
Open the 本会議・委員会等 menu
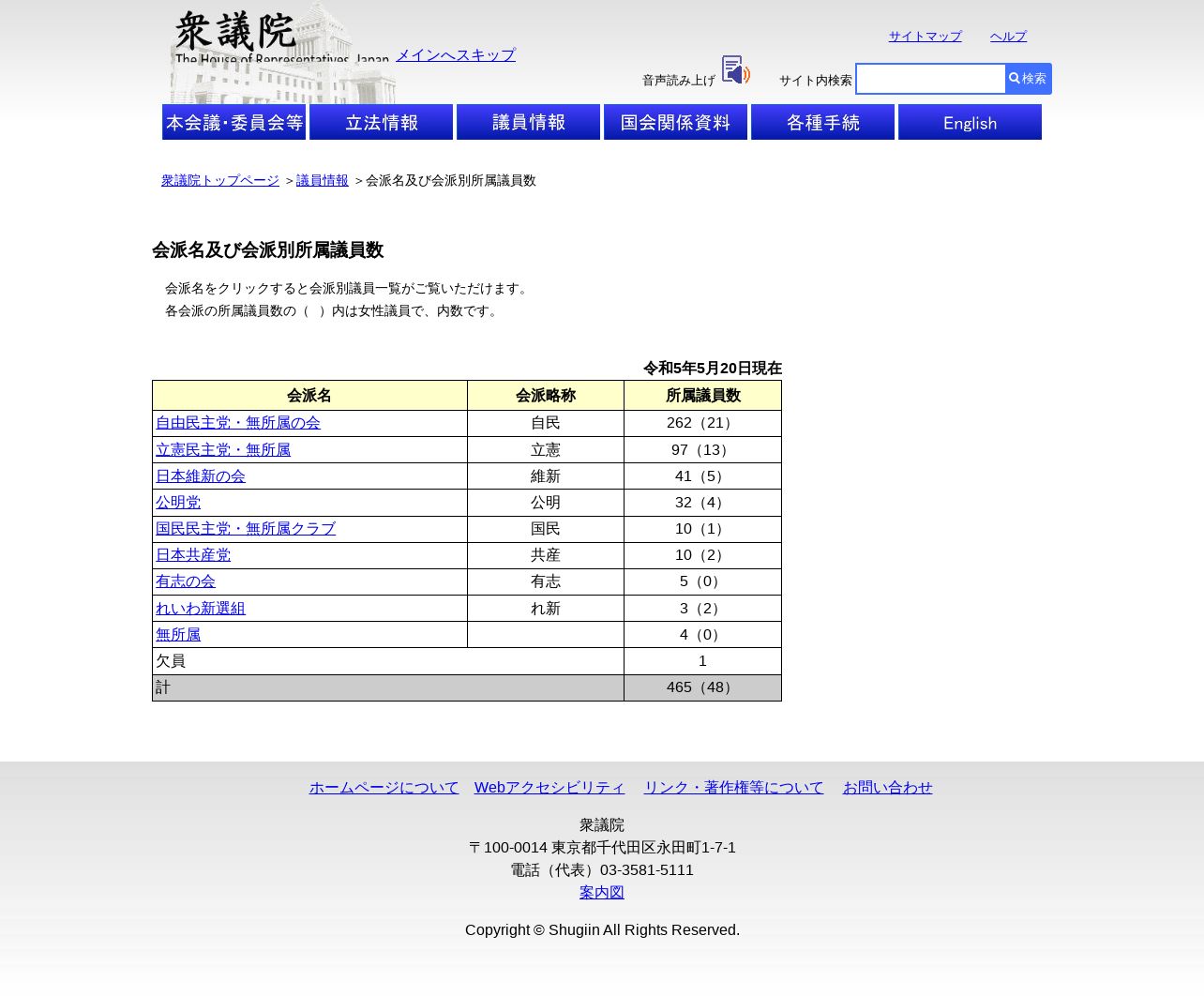tap(234, 122)
